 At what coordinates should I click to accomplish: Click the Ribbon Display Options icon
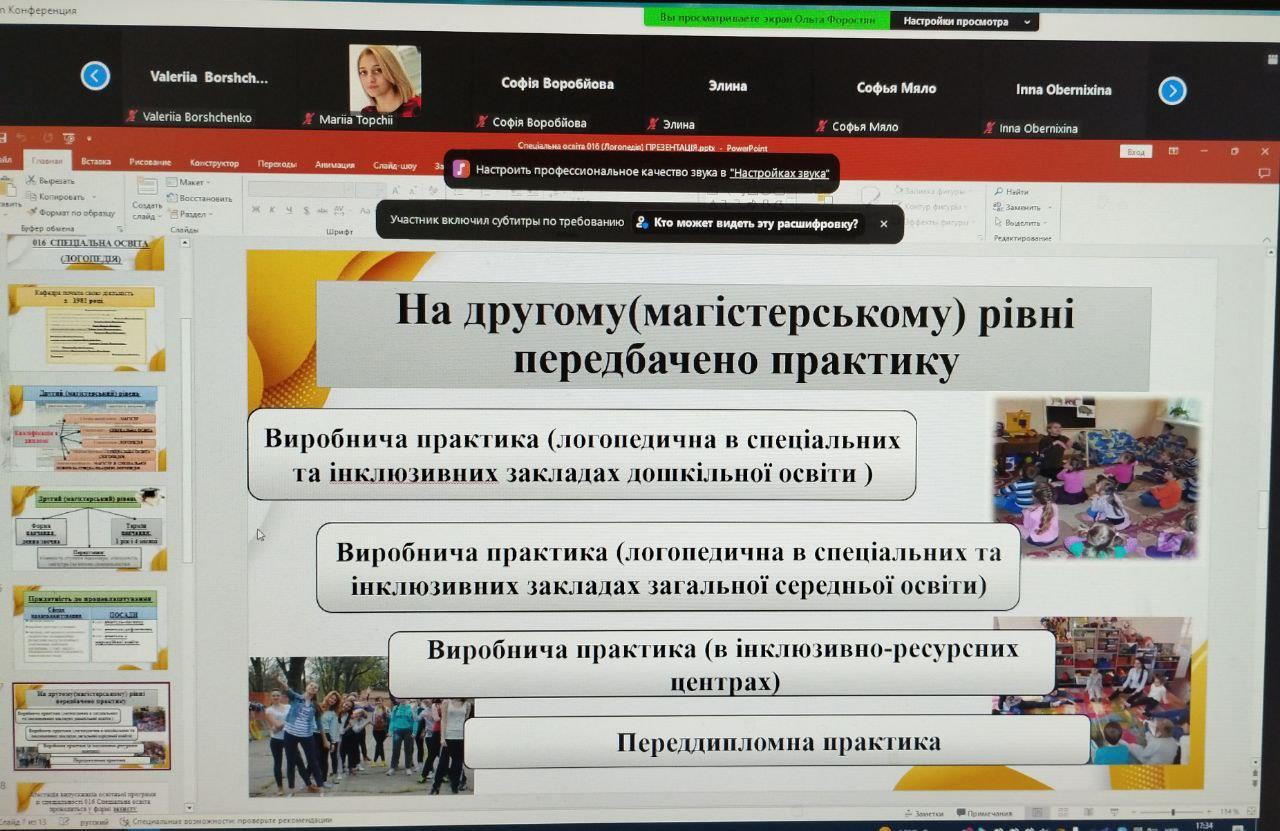point(1173,151)
